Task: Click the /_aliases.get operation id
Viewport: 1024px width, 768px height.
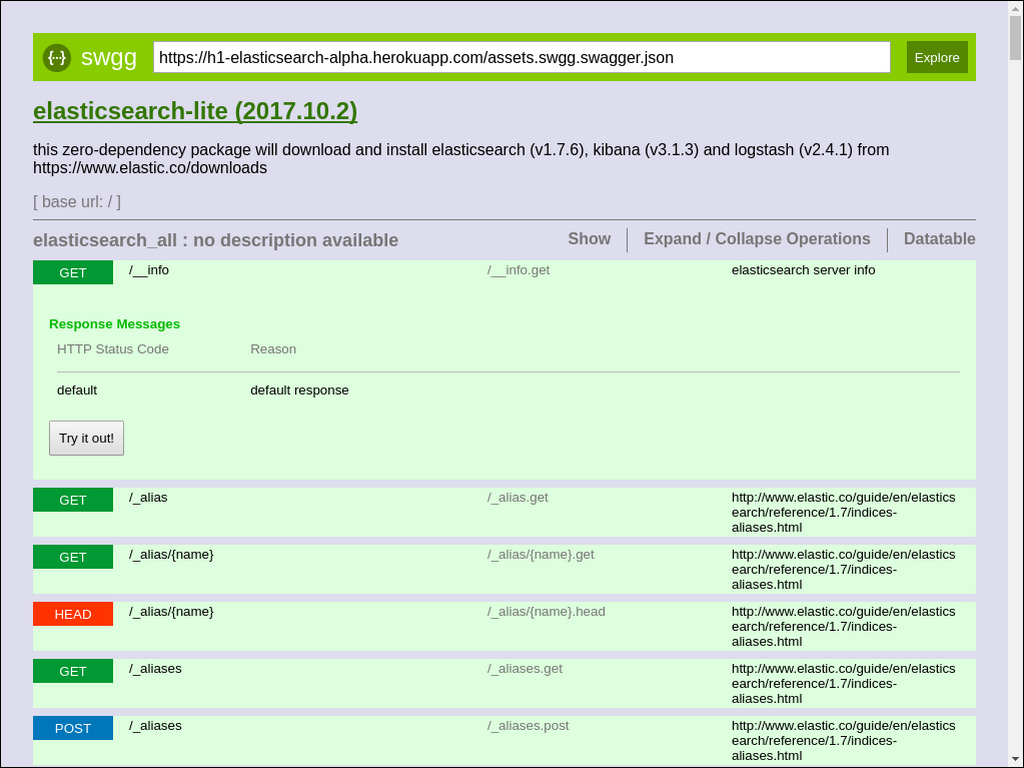Action: tap(524, 669)
